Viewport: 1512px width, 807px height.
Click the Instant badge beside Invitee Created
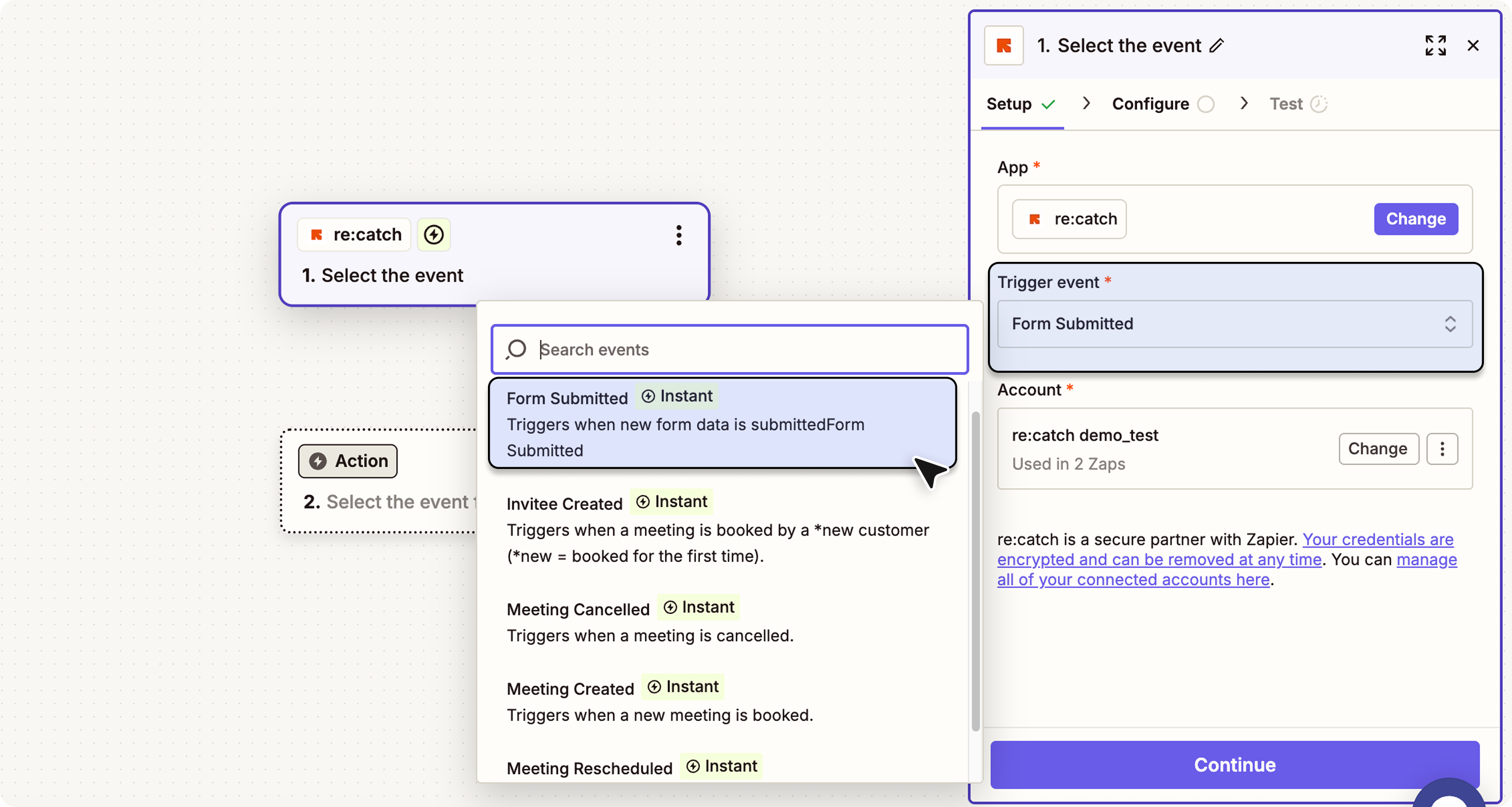click(x=672, y=501)
